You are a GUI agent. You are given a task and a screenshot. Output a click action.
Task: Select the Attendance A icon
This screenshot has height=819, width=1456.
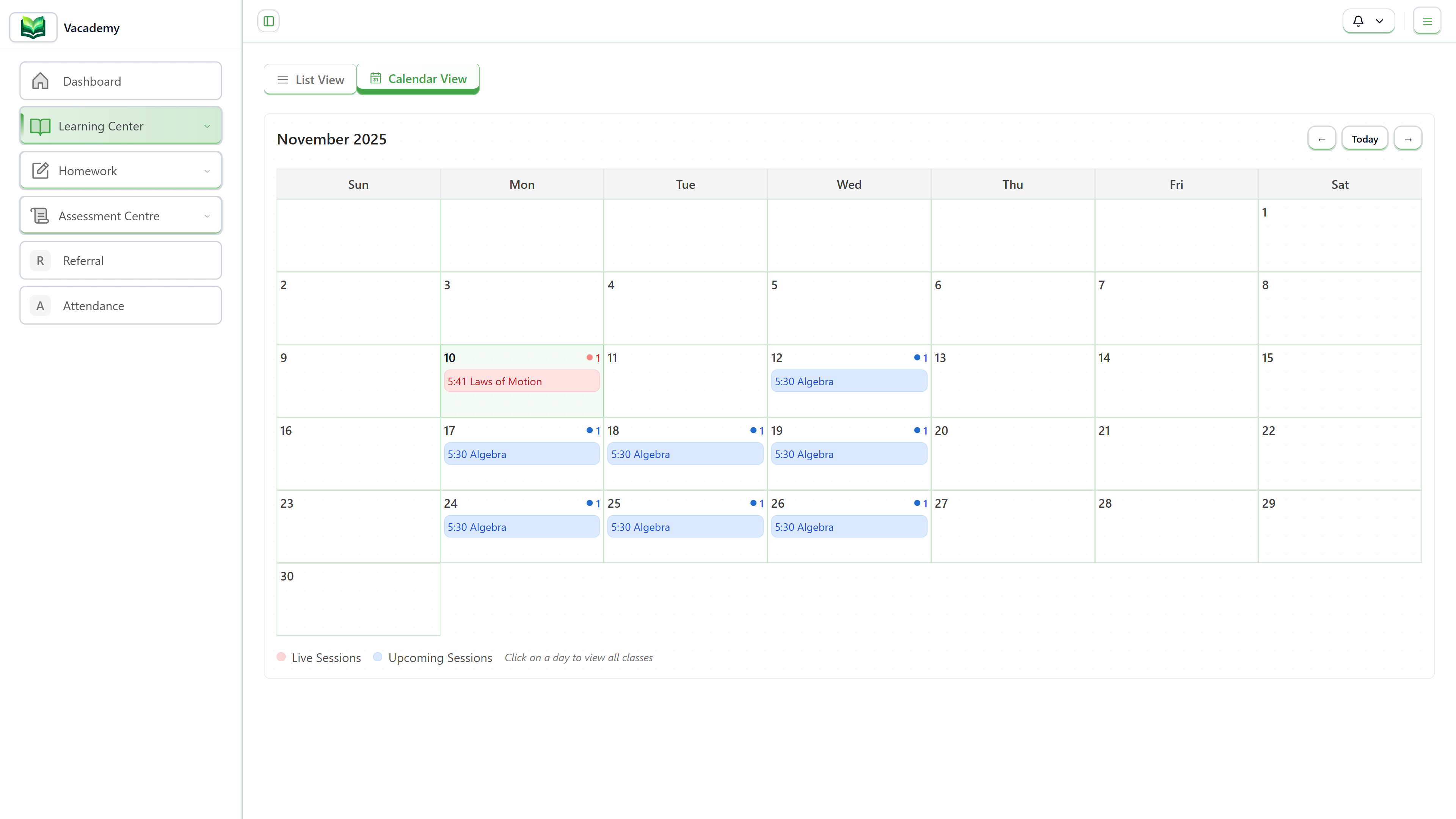point(40,305)
